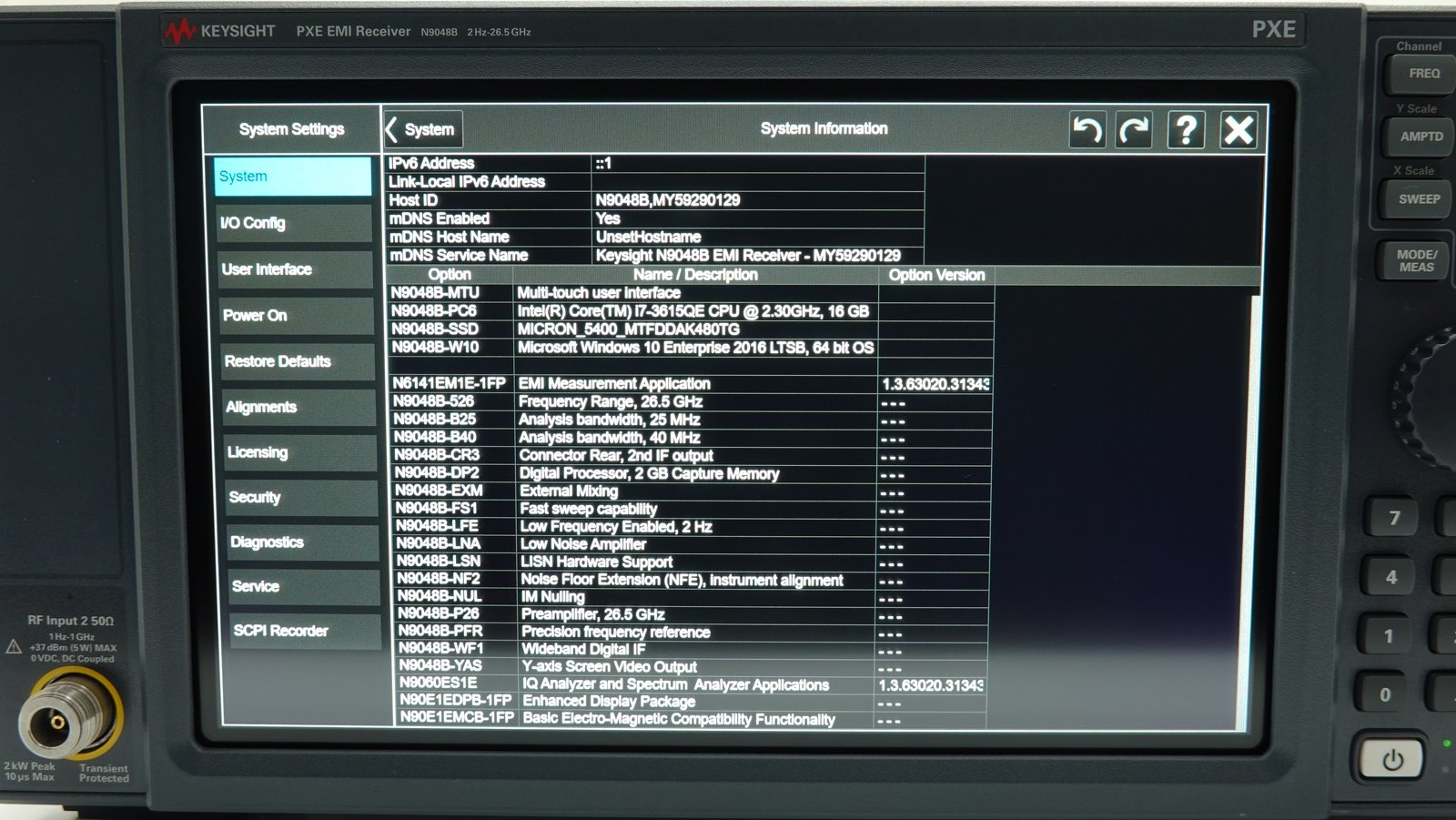
Task: Open the Licensing tab
Action: [300, 452]
